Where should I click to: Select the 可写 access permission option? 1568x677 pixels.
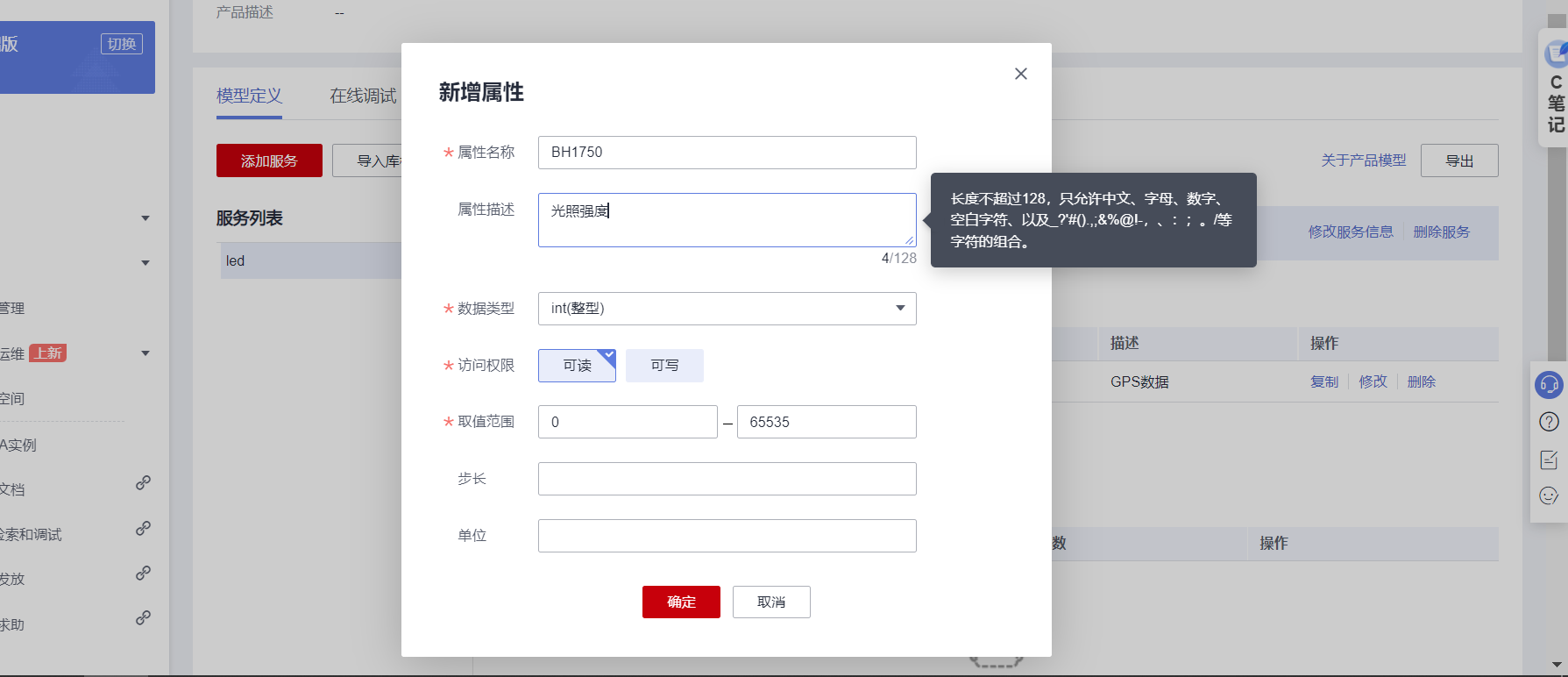point(664,366)
